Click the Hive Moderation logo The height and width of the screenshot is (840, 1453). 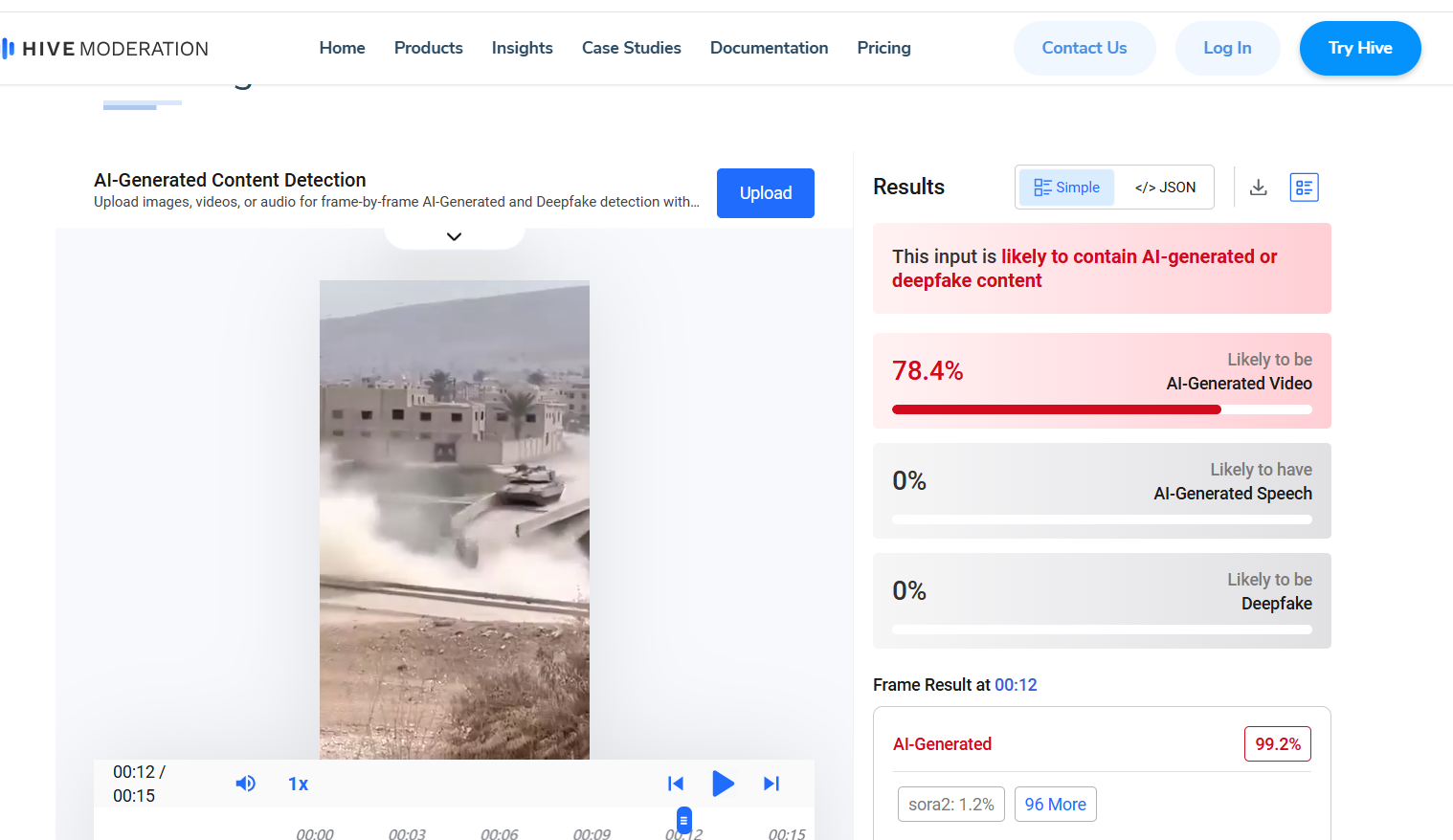pos(105,49)
